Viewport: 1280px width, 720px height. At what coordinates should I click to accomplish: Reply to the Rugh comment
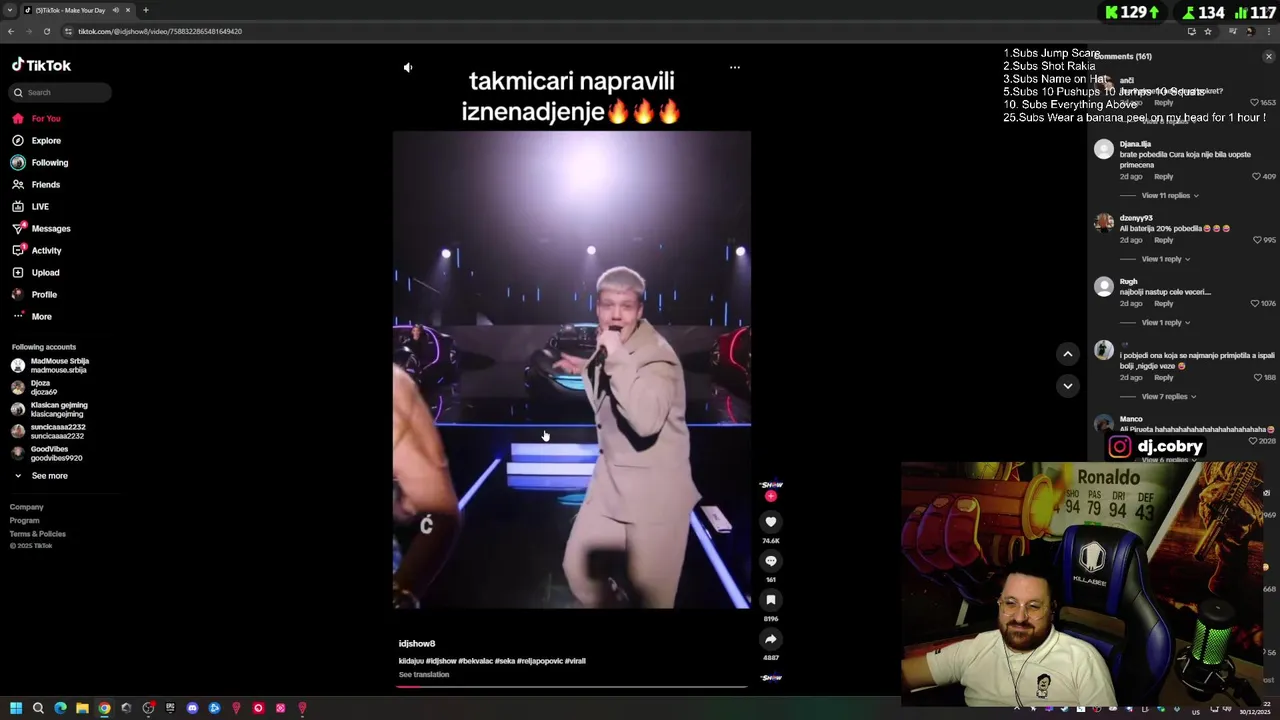pos(1164,304)
